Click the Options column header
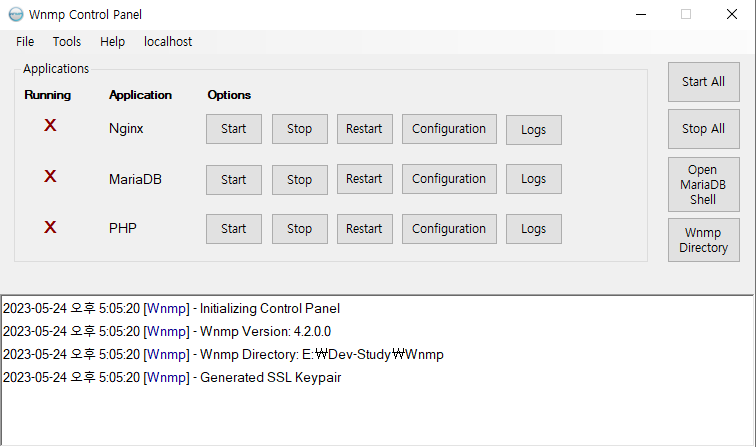Image resolution: width=756 pixels, height=447 pixels. (229, 95)
